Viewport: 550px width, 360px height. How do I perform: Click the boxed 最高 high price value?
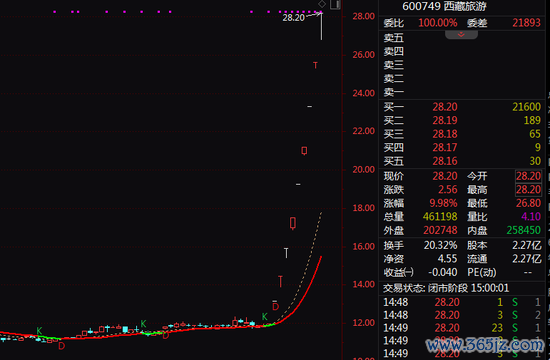pos(528,189)
